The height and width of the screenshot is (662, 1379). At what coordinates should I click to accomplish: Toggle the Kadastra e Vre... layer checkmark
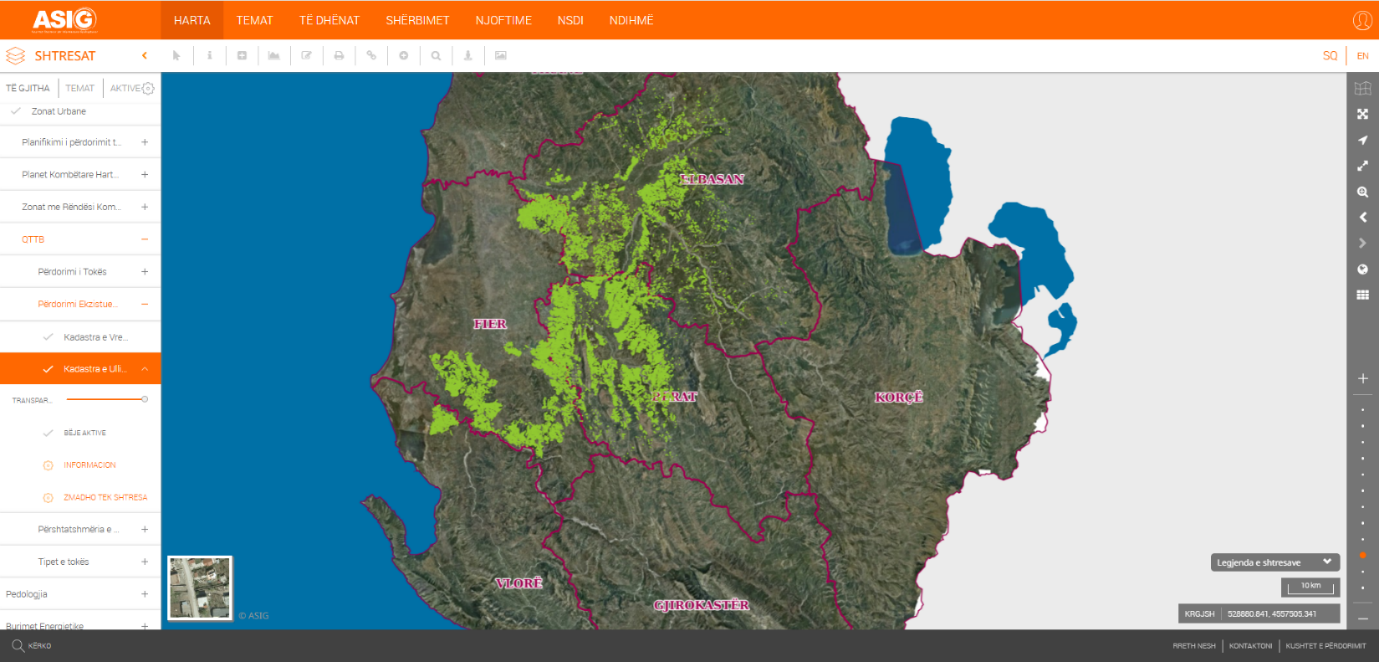click(x=48, y=337)
